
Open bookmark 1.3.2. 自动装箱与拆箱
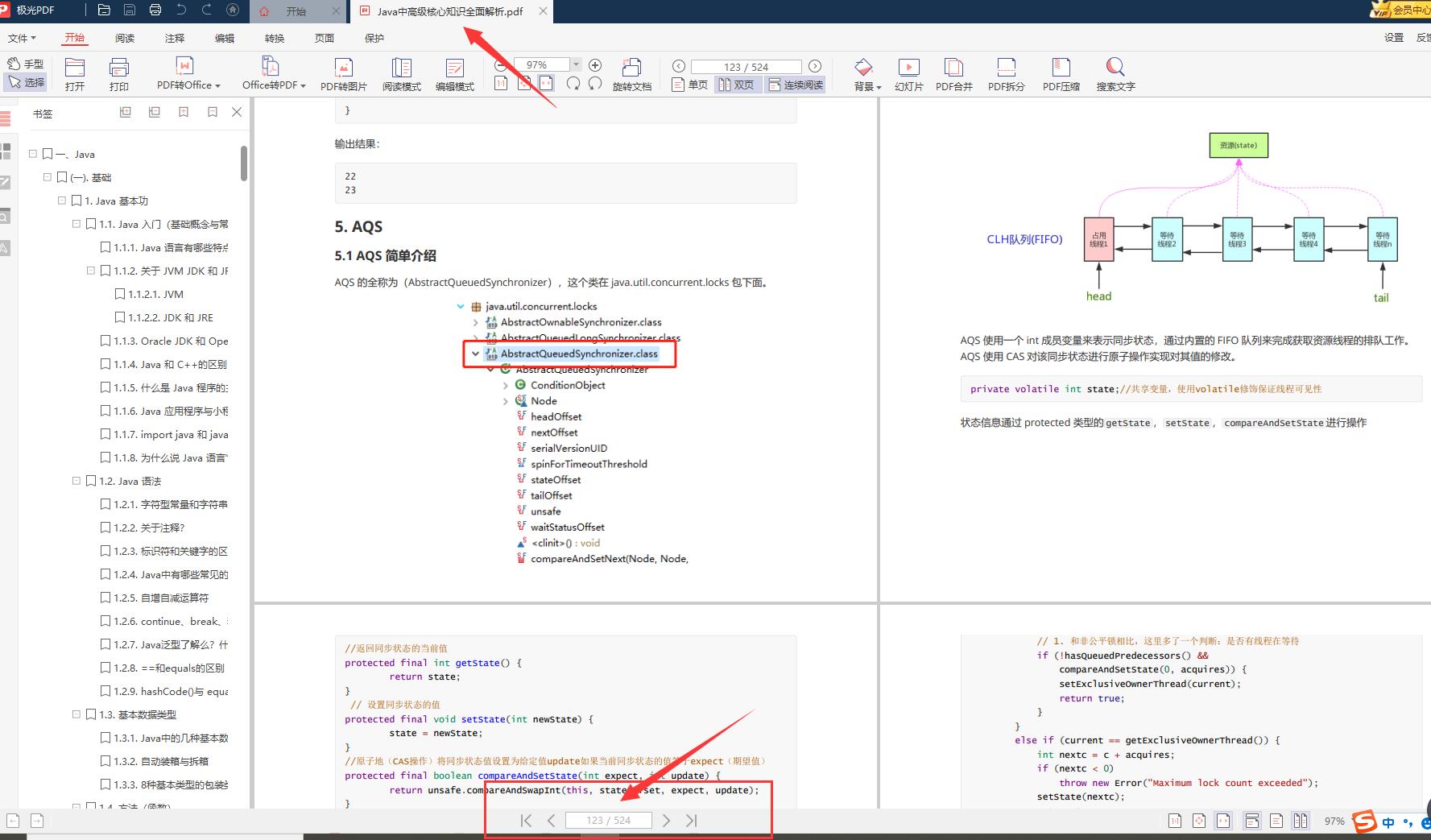pos(155,761)
